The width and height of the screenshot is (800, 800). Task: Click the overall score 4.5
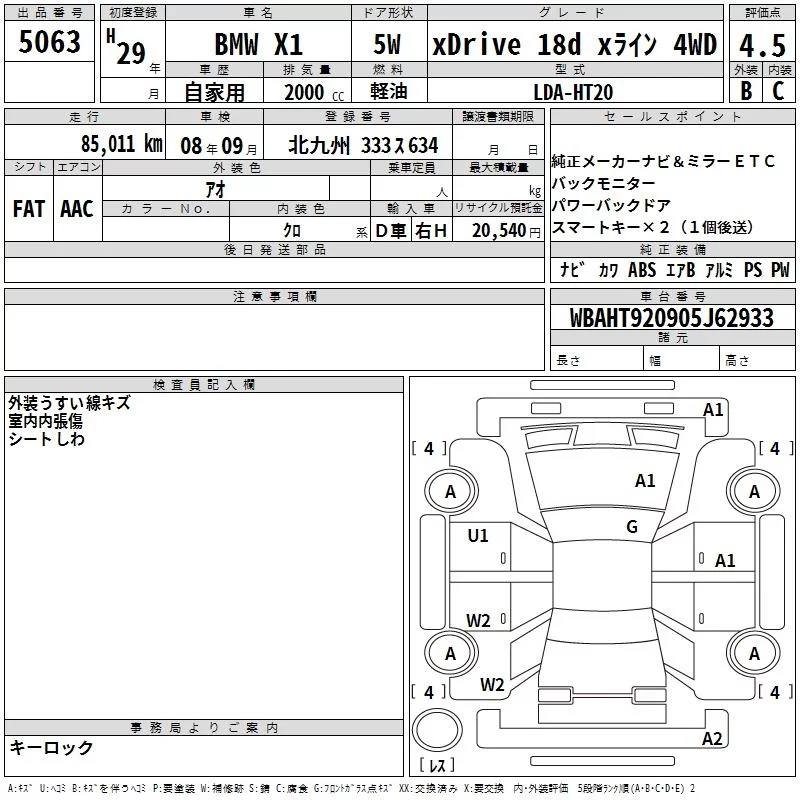click(762, 46)
